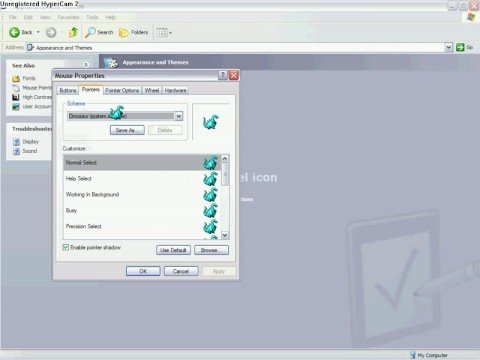
Task: Toggle Enable pointer shadow checkbox
Action: coord(66,247)
